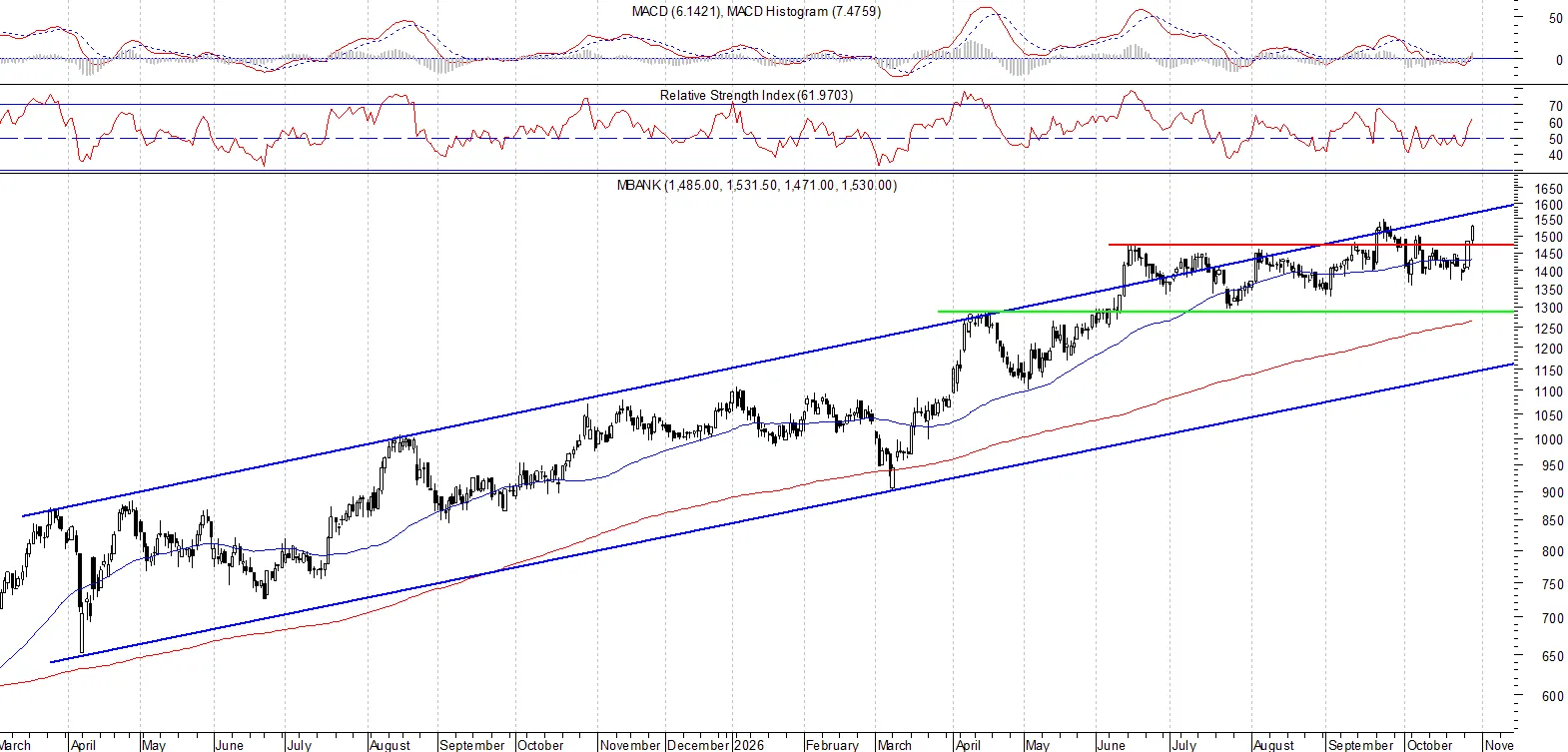Click the Relative Strength Index title
The width and height of the screenshot is (1568, 752).
coord(756,95)
